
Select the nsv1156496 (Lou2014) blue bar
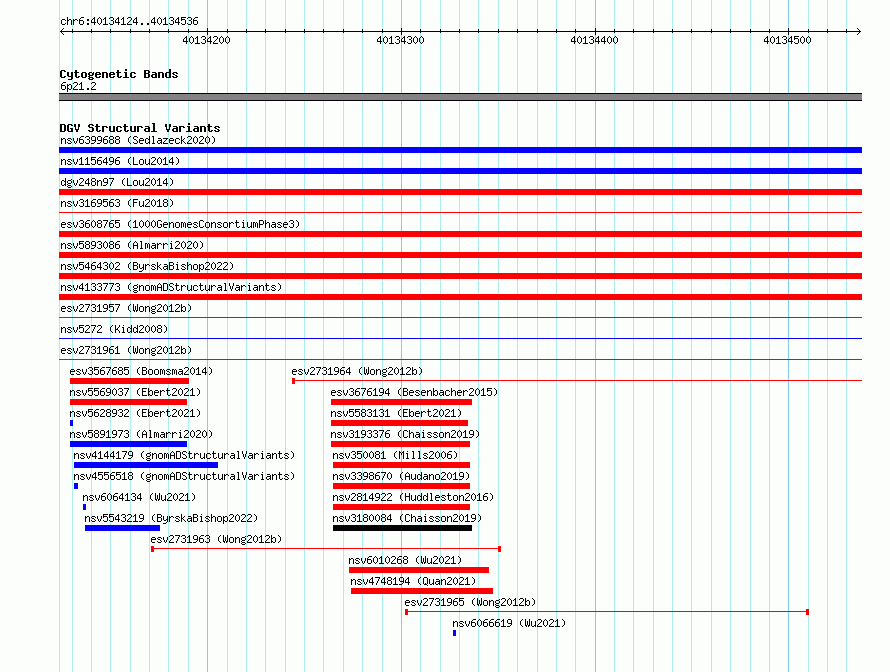(460, 171)
